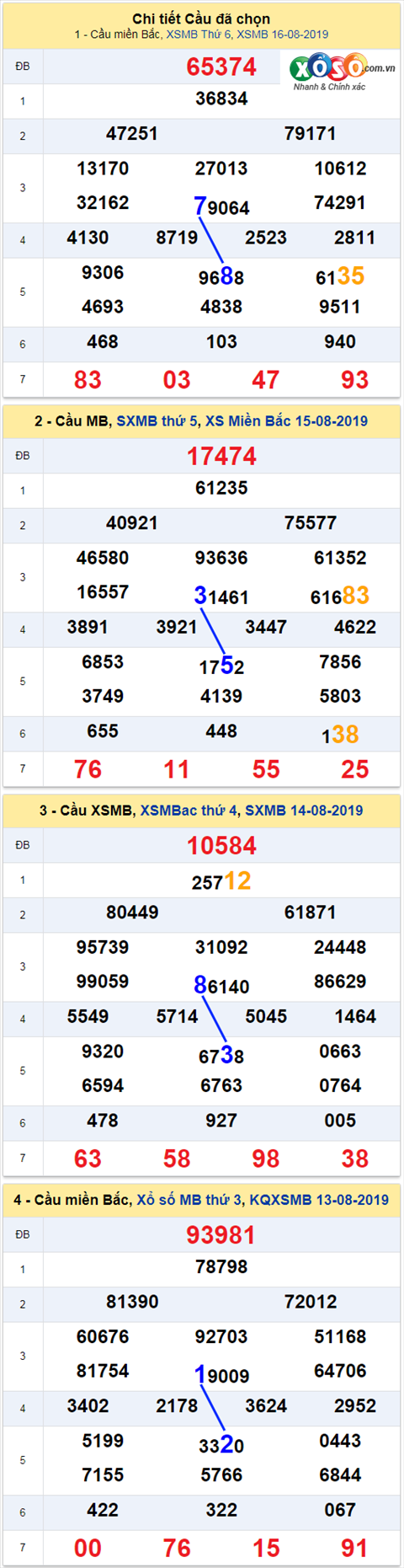This screenshot has width=404, height=1568.
Task: Follow the XSMBac thứ 4 link
Action: (x=189, y=811)
